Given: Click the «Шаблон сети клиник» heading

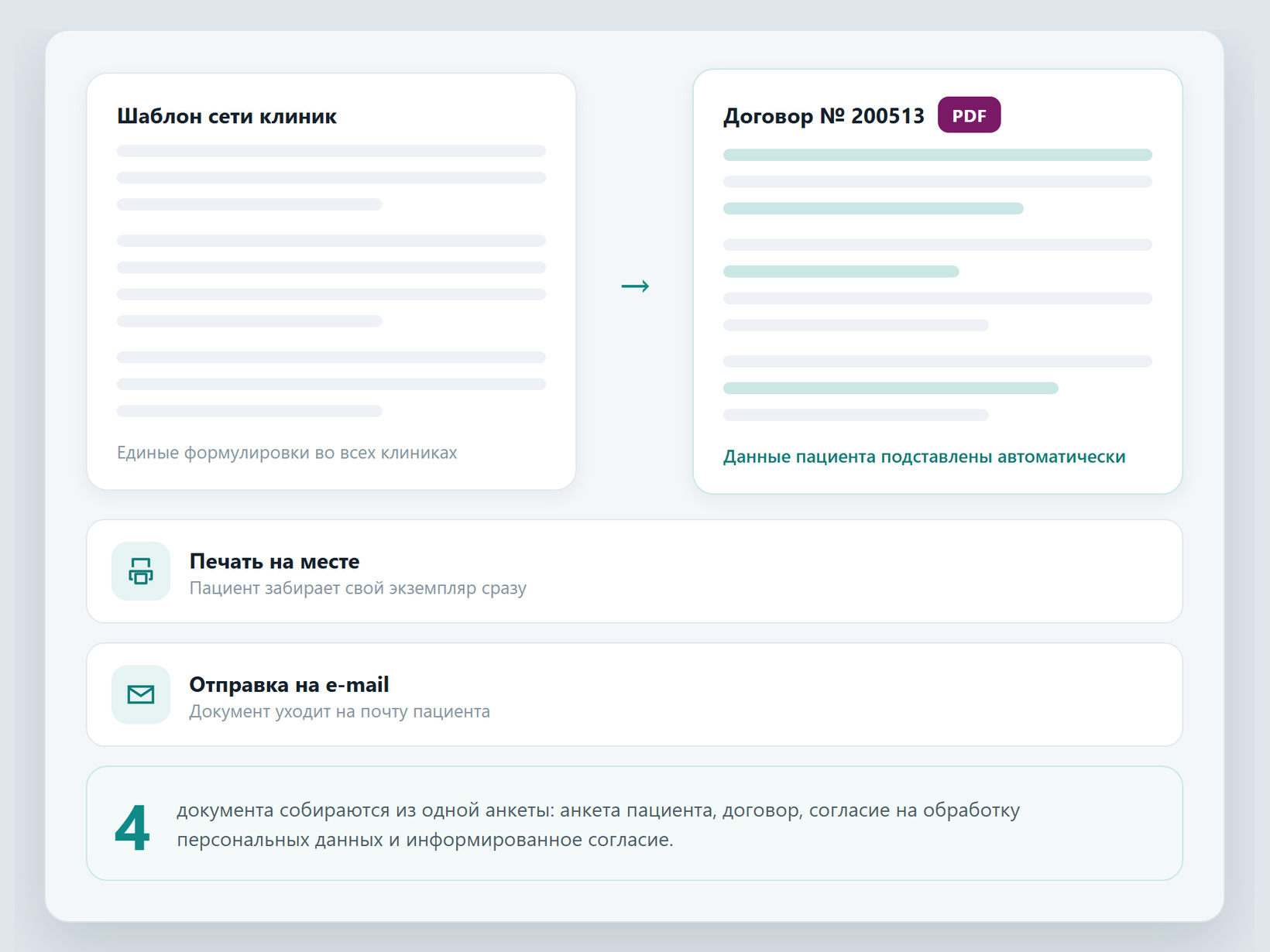Looking at the screenshot, I should [227, 116].
